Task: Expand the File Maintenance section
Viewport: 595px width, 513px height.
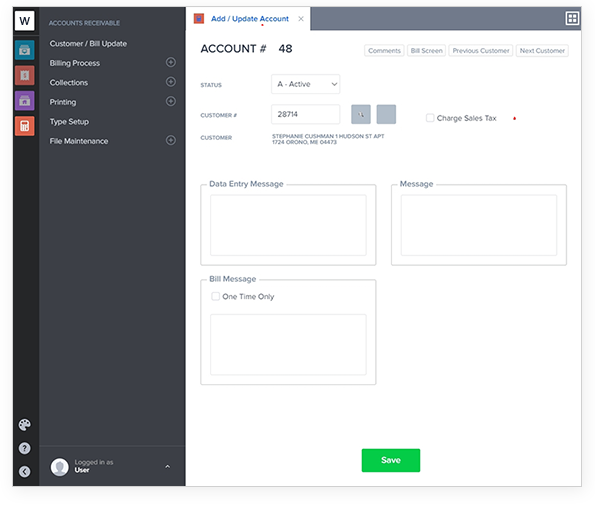Action: [171, 140]
